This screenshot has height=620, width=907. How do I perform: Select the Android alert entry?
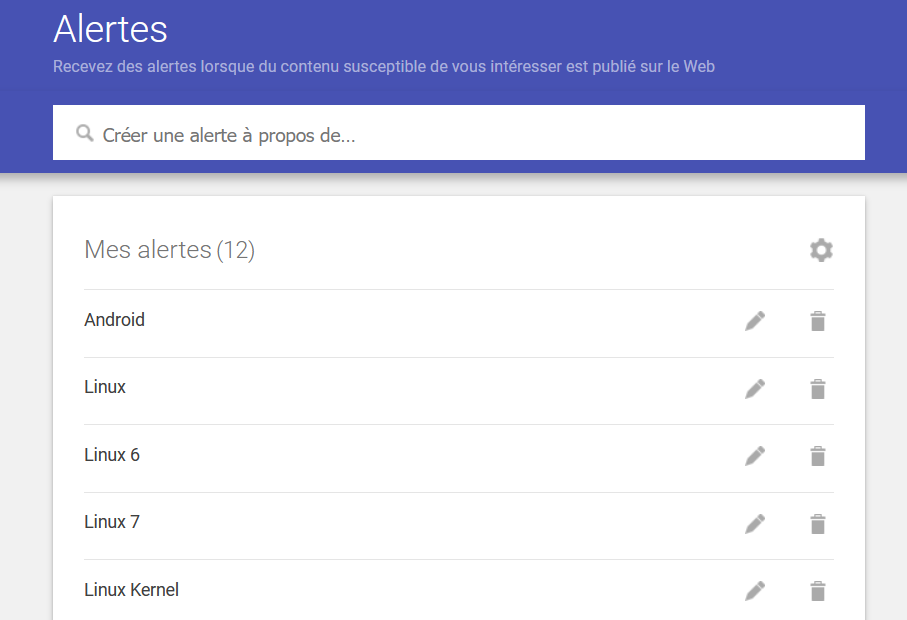[x=115, y=320]
